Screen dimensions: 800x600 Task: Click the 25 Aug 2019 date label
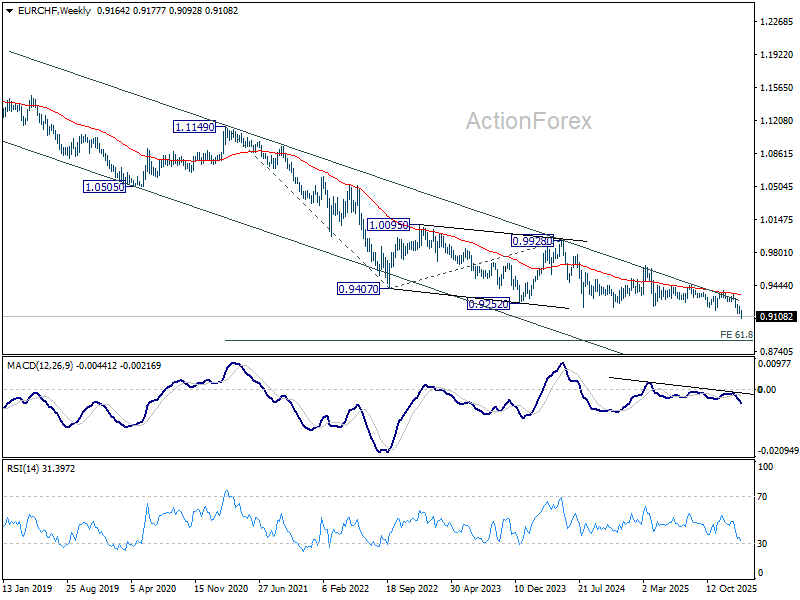click(92, 589)
